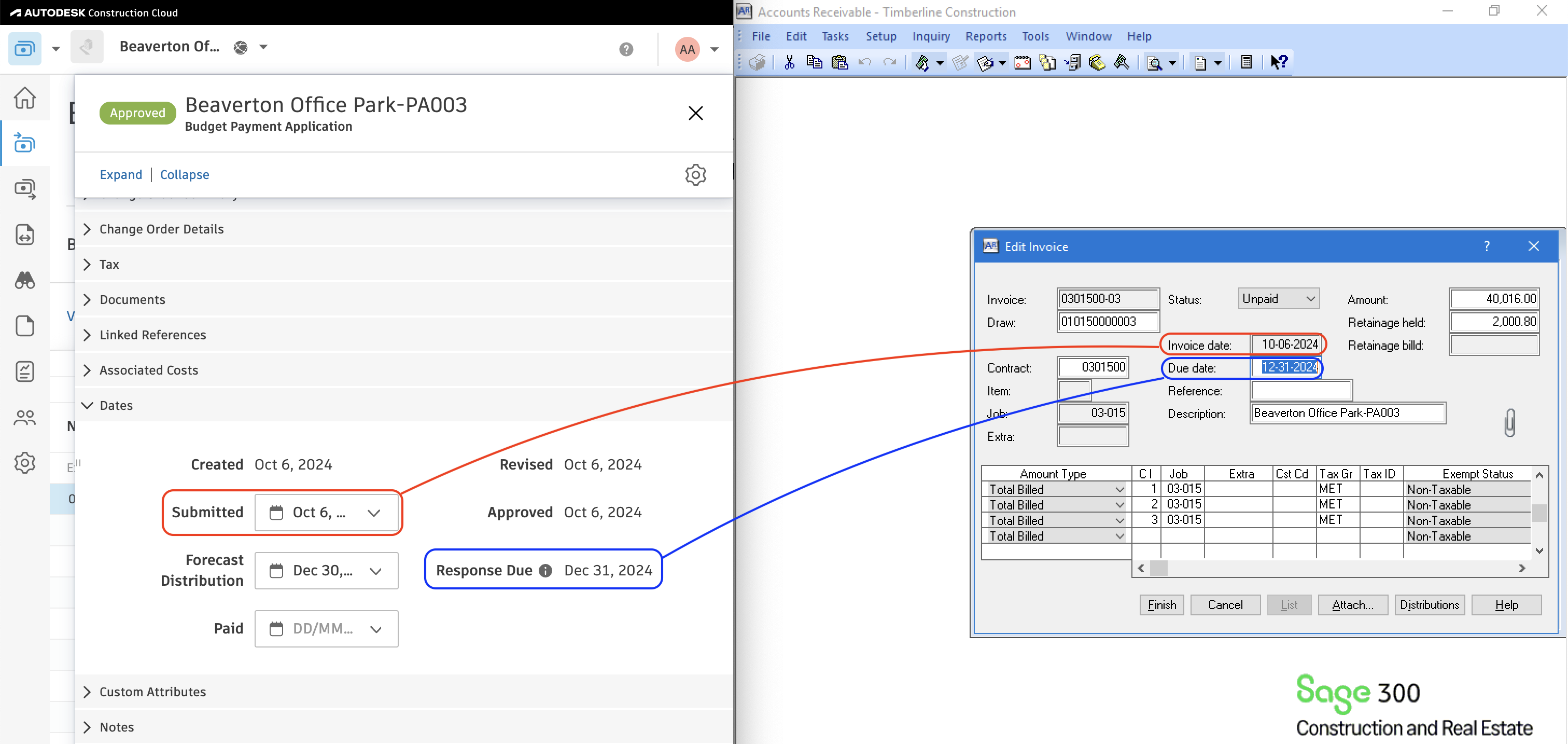Screen dimensions: 1568x744
Task: Click the grid vertical scrollbar down arrow
Action: [1539, 550]
